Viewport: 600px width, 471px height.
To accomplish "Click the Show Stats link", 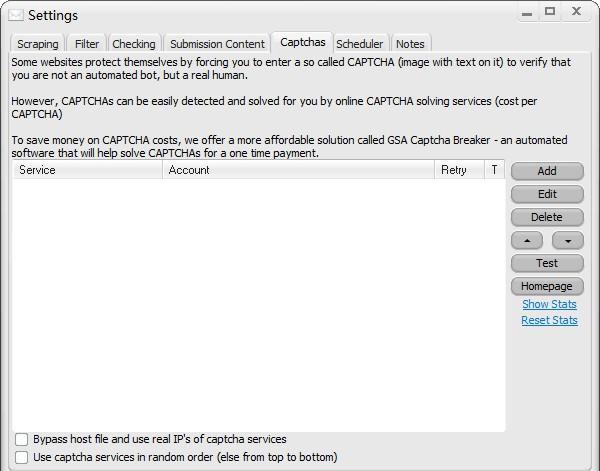I will pos(549,304).
